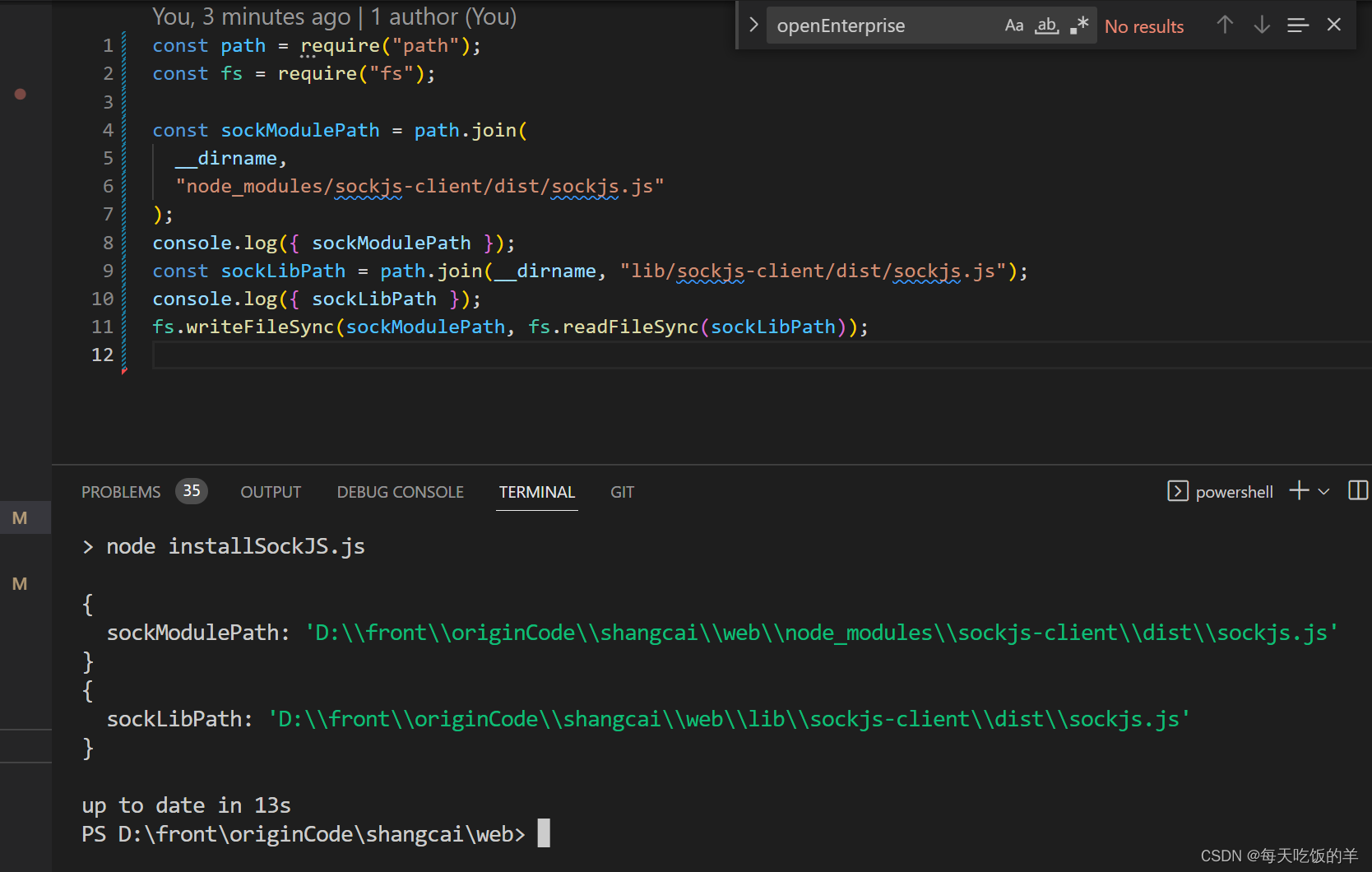Click the GitLens blame annotation above line 1
1372x872 pixels.
tap(333, 16)
